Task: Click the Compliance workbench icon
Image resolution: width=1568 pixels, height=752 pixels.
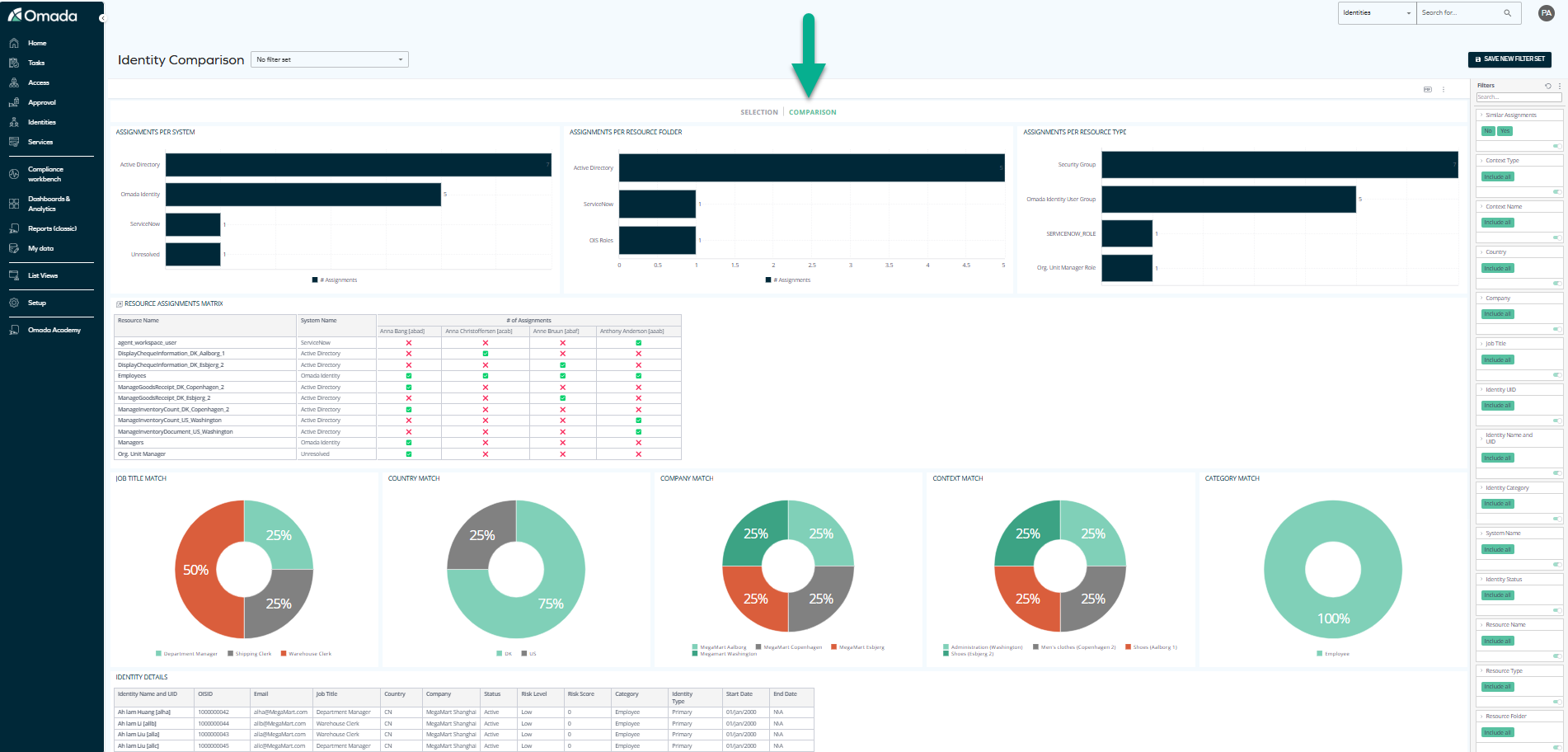Action: 14,174
